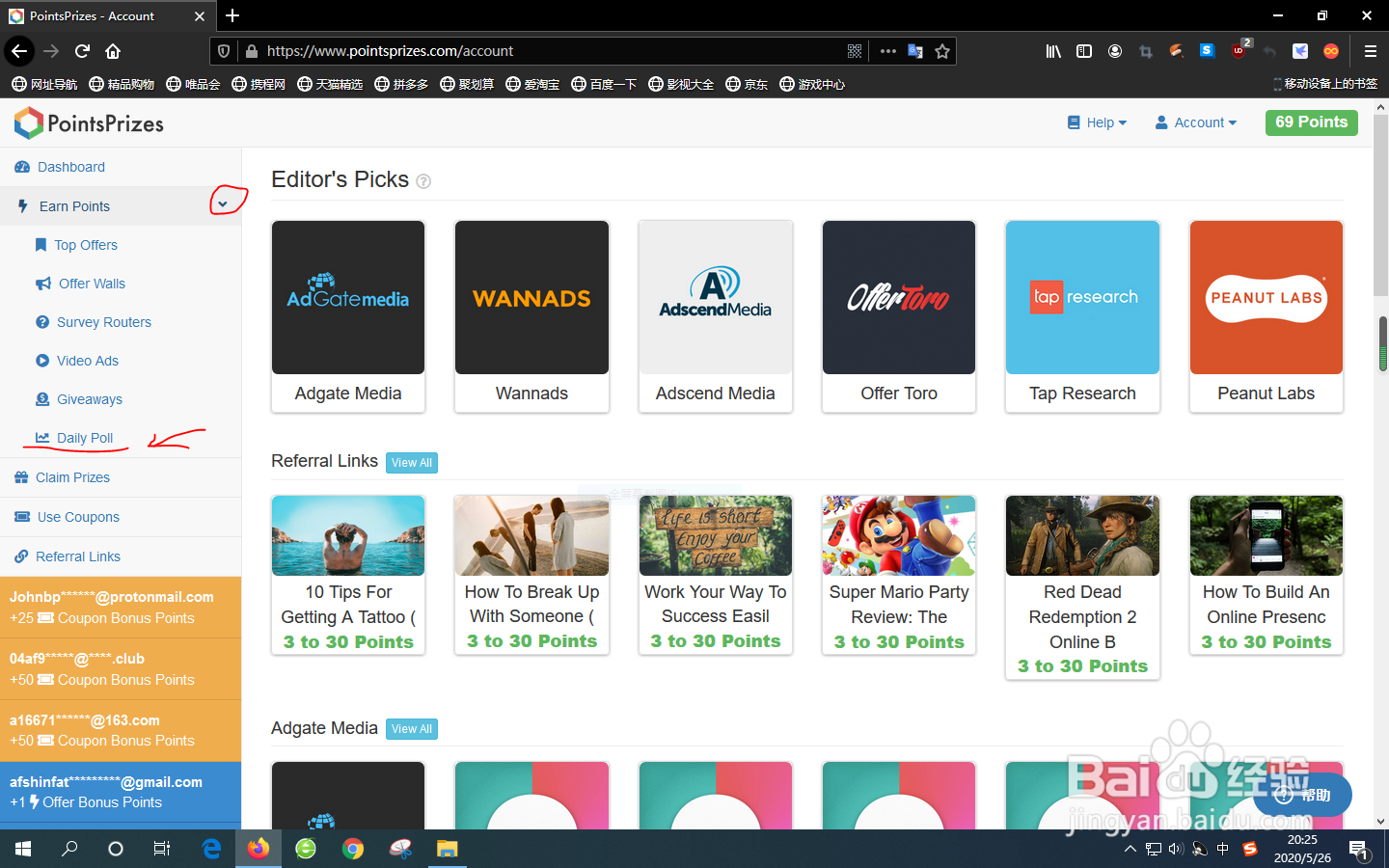This screenshot has height=868, width=1389.
Task: Open the 游戏中心 bookmark
Action: (812, 84)
